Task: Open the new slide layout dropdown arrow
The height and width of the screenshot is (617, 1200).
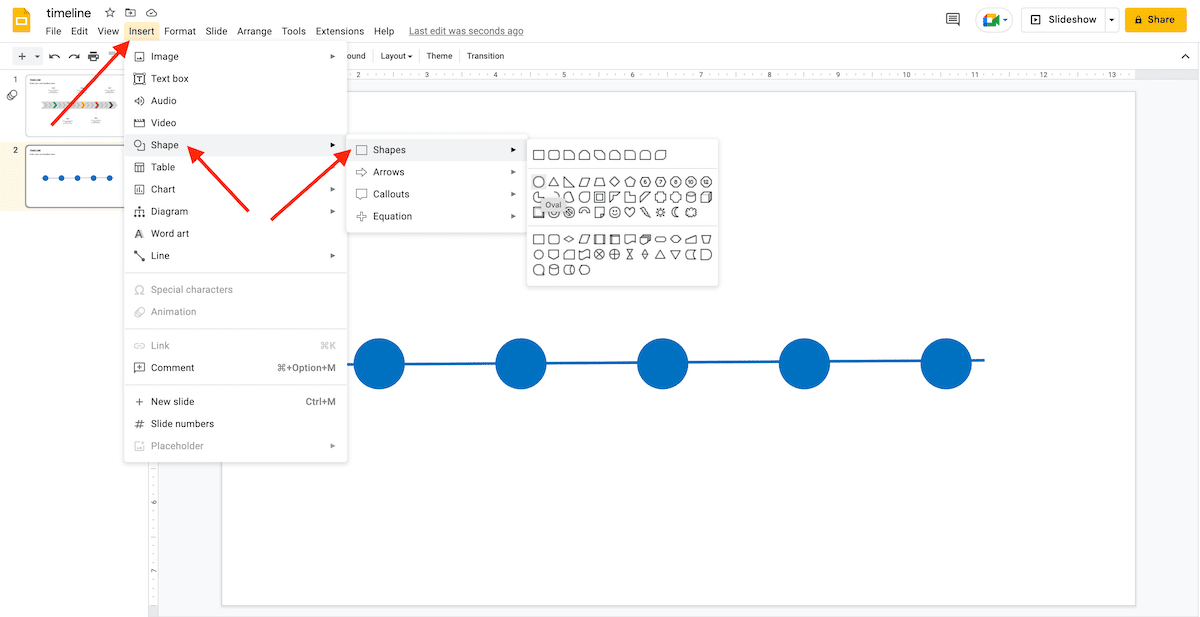Action: tap(37, 56)
